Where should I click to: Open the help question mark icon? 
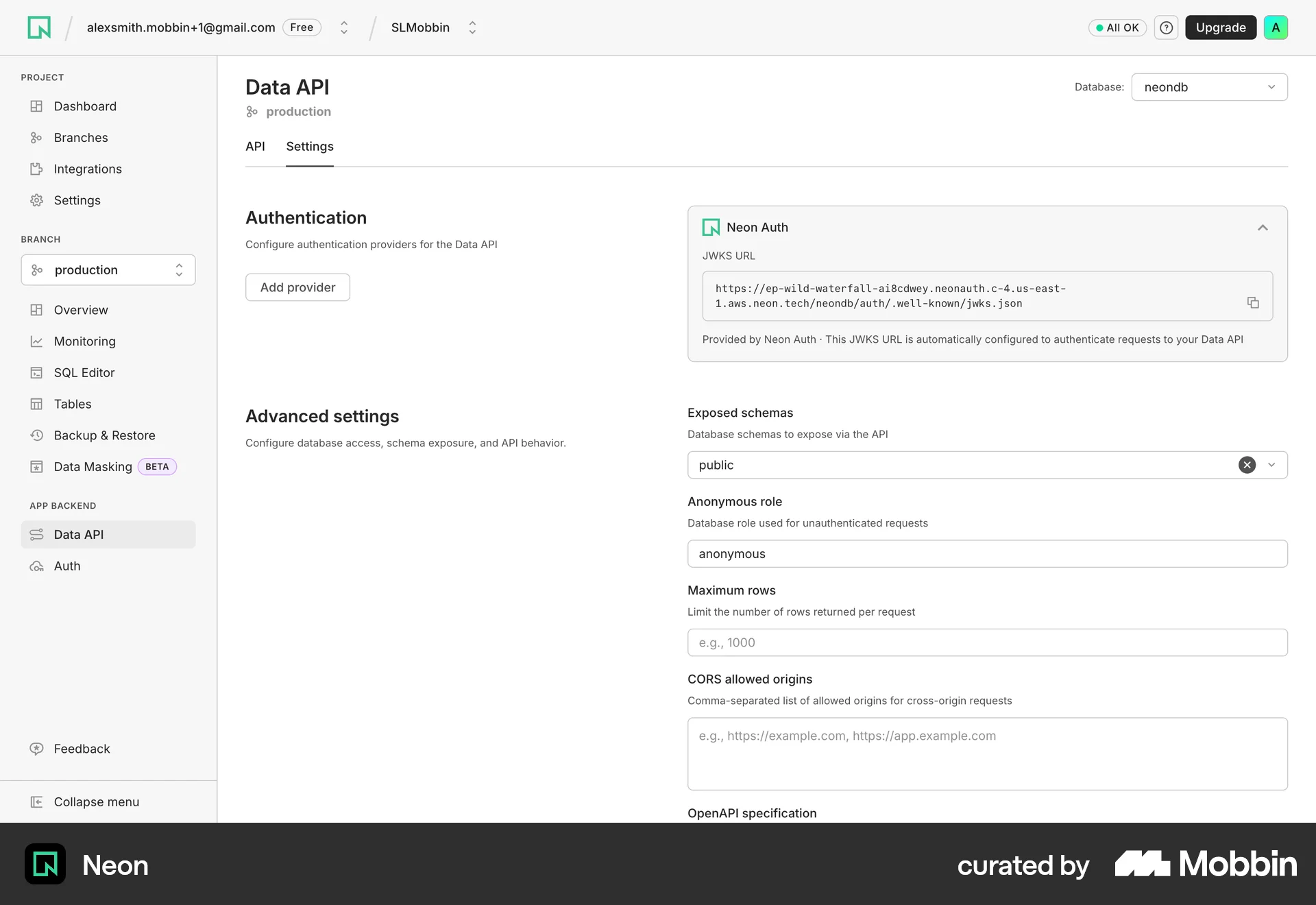point(1166,27)
